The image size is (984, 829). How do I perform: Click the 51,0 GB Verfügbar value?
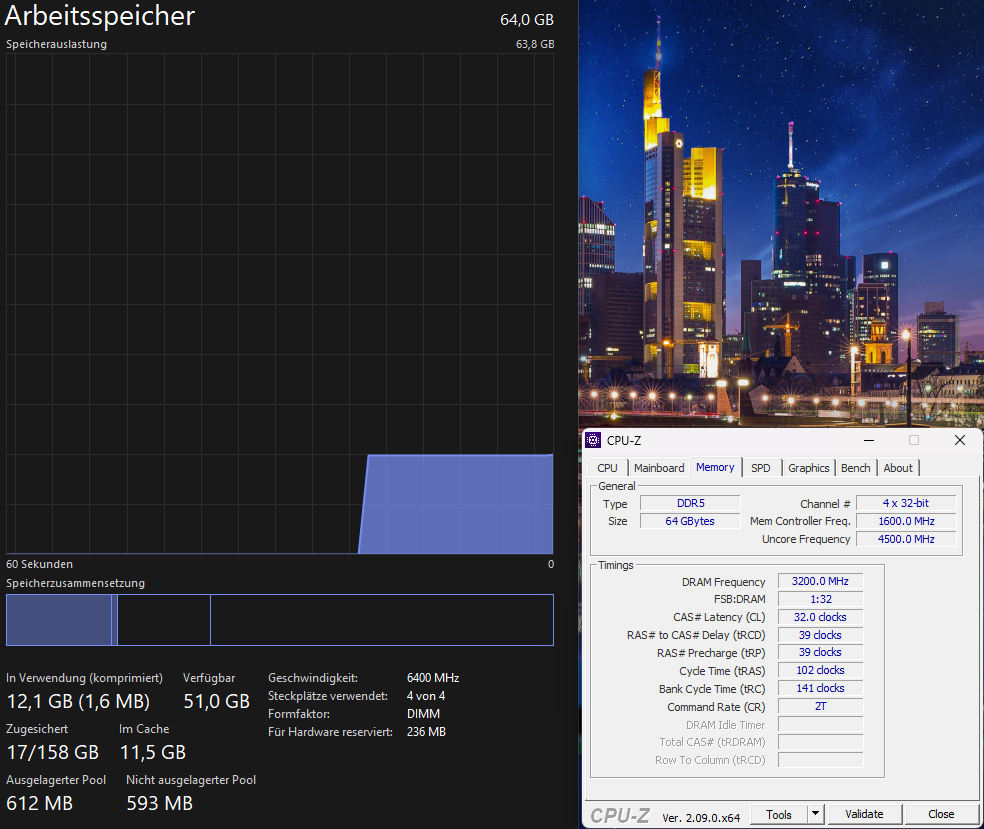(217, 701)
